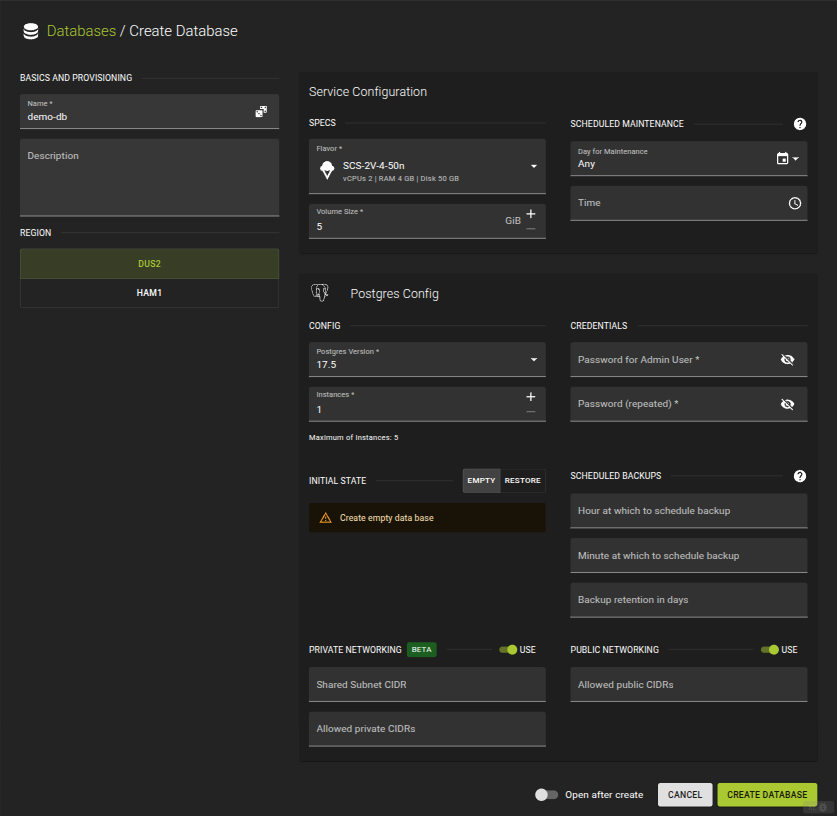Screen dimensions: 837x816
Task: Click the BETA badge next to Private Networking
Action: tap(422, 649)
